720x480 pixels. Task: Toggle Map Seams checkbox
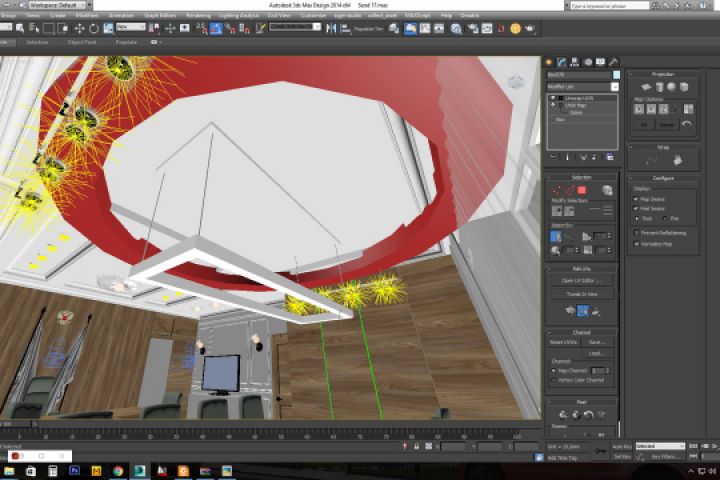point(636,199)
